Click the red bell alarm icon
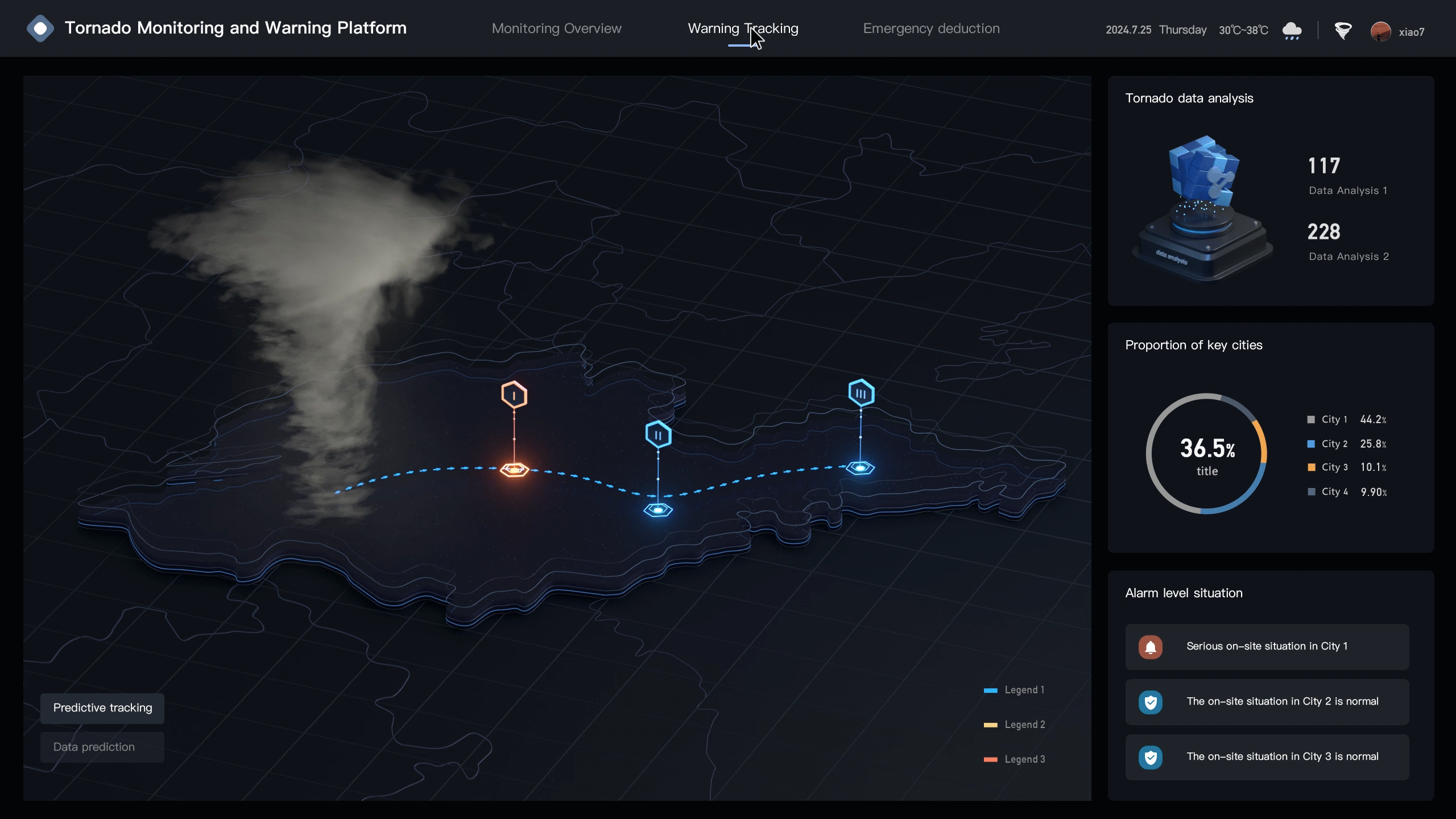 coord(1151,647)
